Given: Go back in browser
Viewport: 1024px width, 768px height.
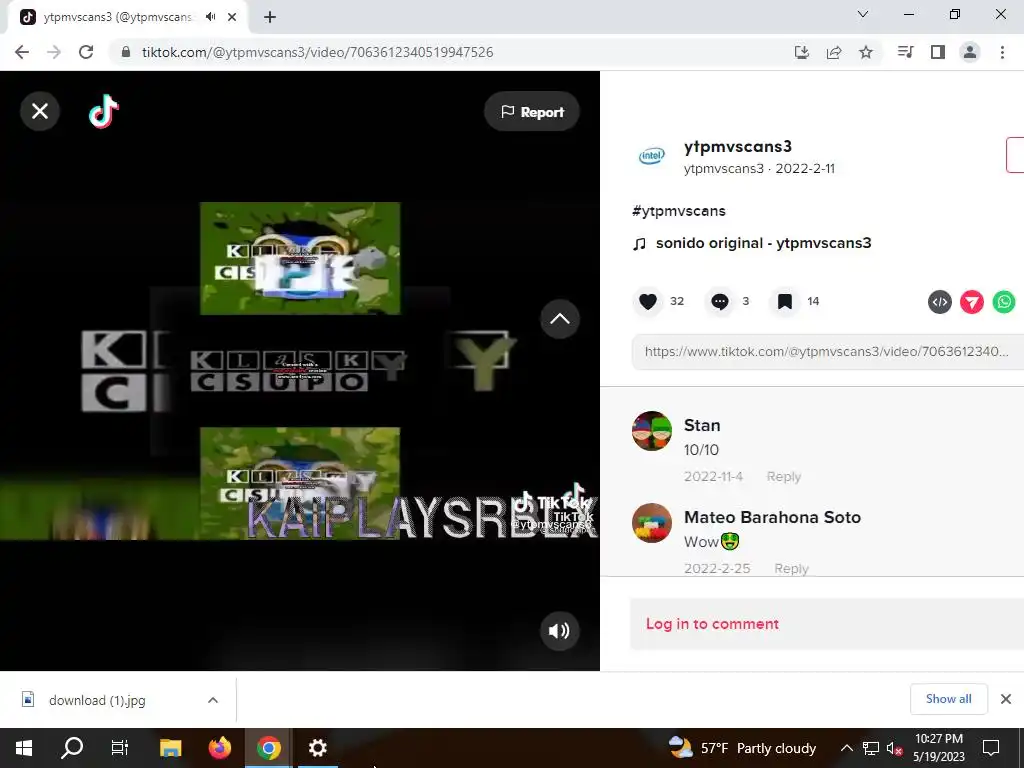Looking at the screenshot, I should pos(22,52).
